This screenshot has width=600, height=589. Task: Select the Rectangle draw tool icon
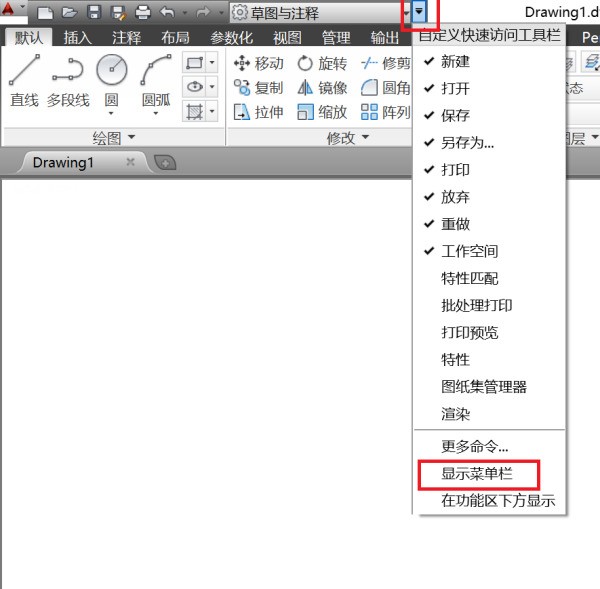[x=194, y=62]
